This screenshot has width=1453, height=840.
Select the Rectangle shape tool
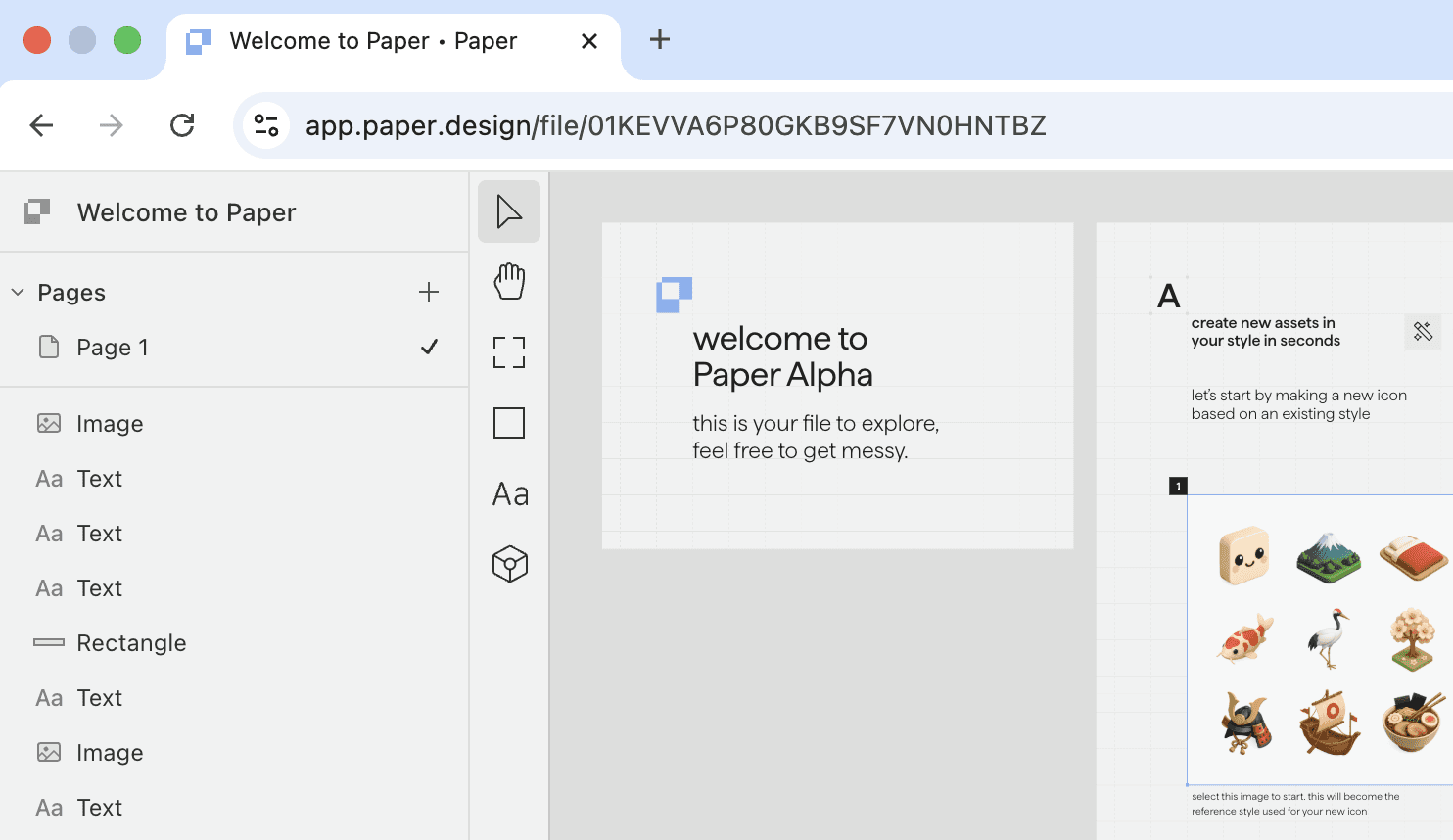[509, 423]
